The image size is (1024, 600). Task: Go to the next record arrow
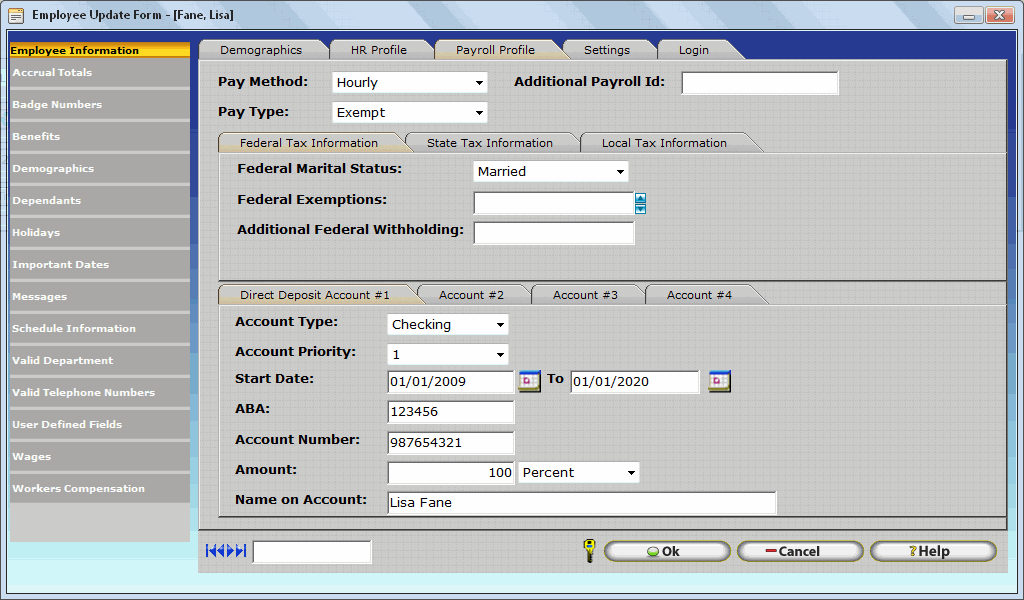point(230,550)
